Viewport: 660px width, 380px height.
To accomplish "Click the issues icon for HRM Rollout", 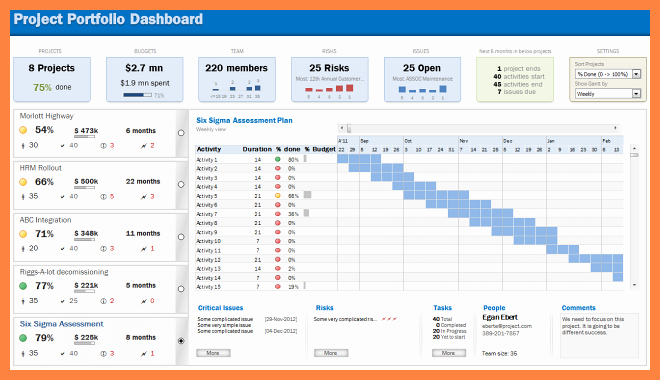I will pyautogui.click(x=104, y=197).
